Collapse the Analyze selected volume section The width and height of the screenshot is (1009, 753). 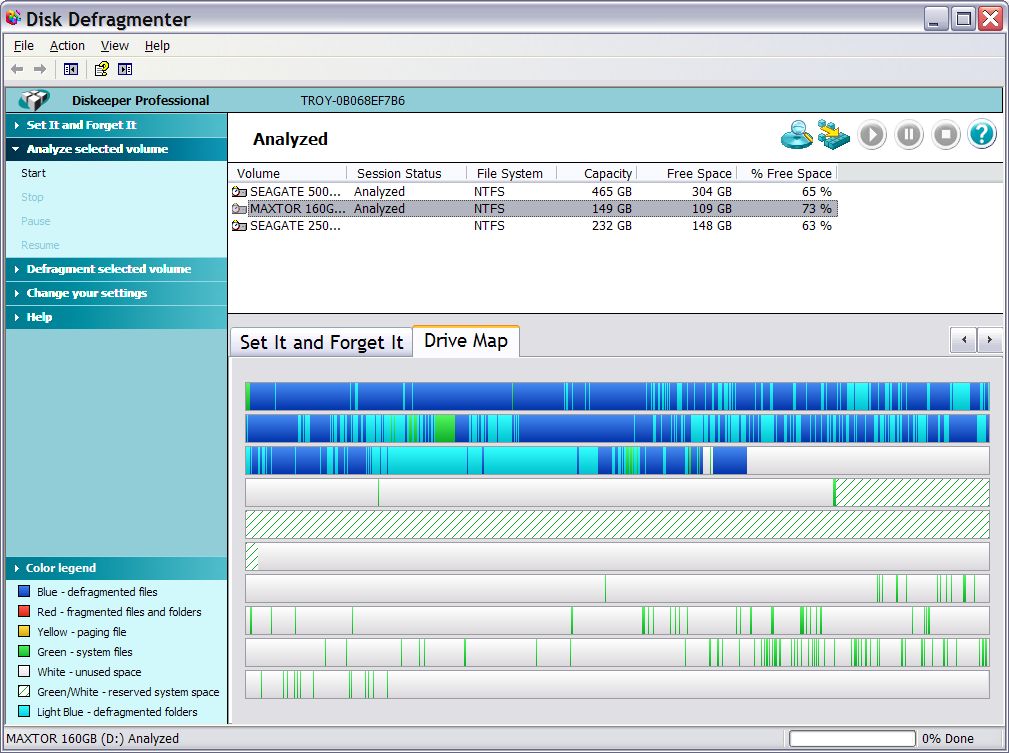pyautogui.click(x=97, y=149)
